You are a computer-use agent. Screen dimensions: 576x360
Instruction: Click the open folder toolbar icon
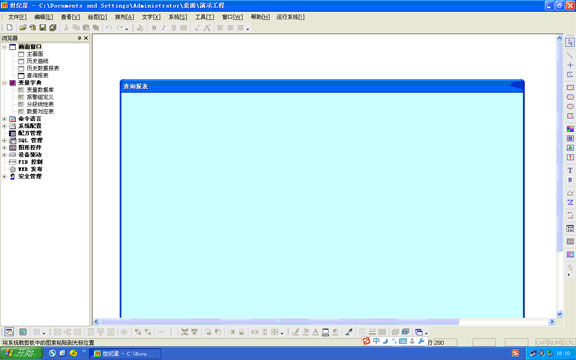[23, 28]
